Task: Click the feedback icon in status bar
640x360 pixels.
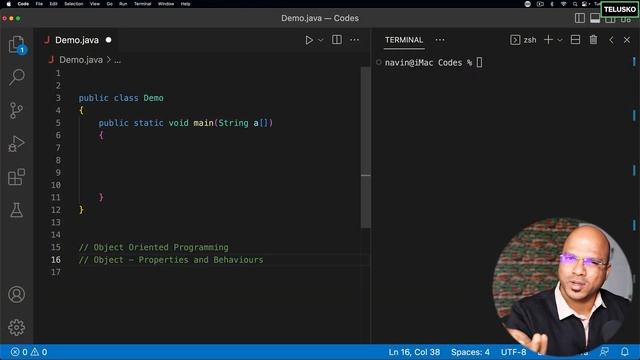Action: point(604,352)
